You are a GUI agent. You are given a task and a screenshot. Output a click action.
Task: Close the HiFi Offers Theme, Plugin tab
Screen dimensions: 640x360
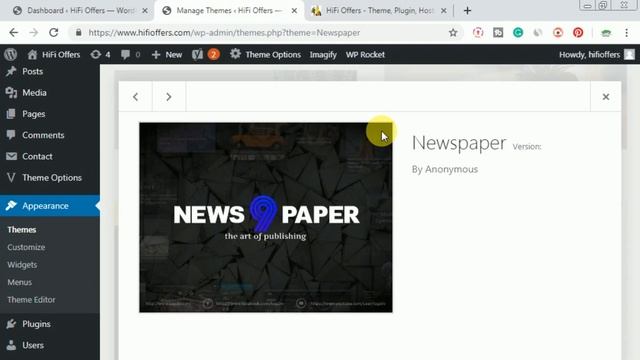[x=444, y=11]
